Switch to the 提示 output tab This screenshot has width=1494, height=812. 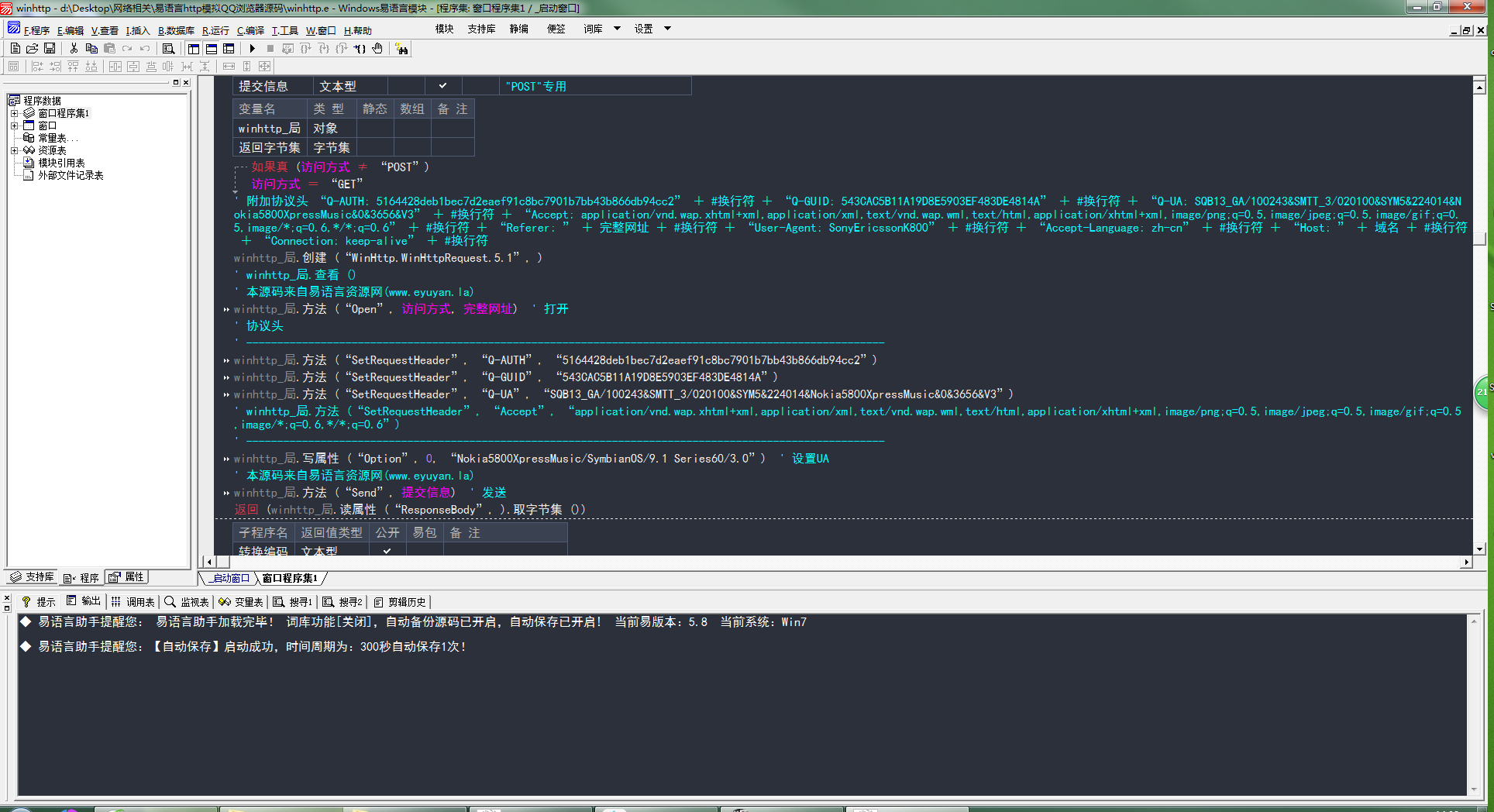39,602
